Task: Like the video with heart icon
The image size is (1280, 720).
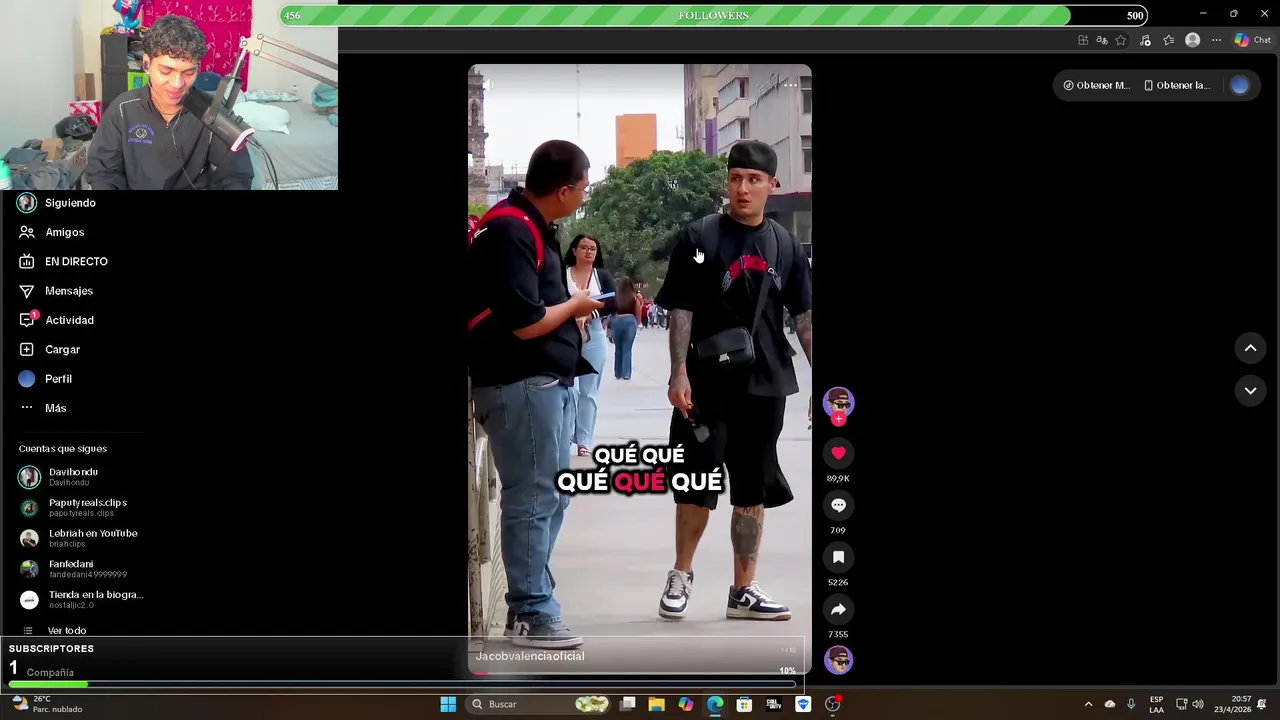Action: tap(838, 453)
